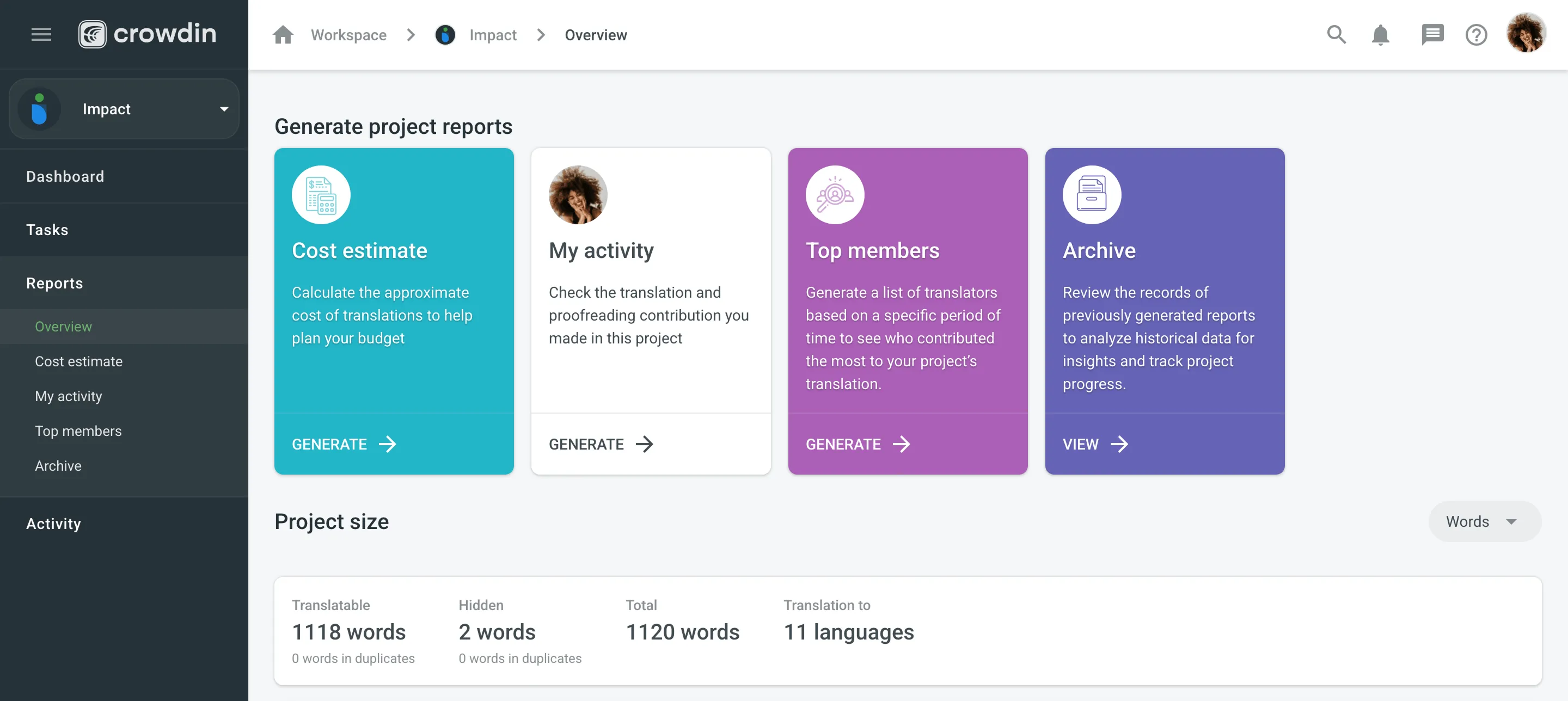
Task: Open the help question mark icon
Action: (1476, 35)
